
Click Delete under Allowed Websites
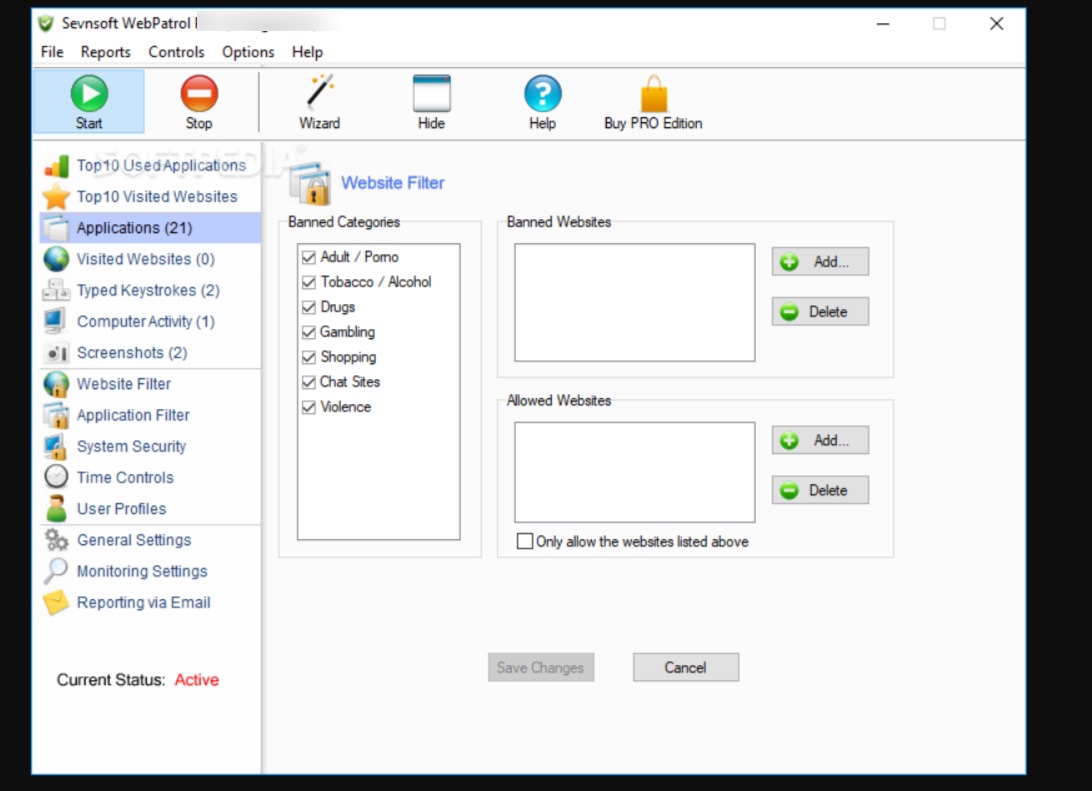820,490
